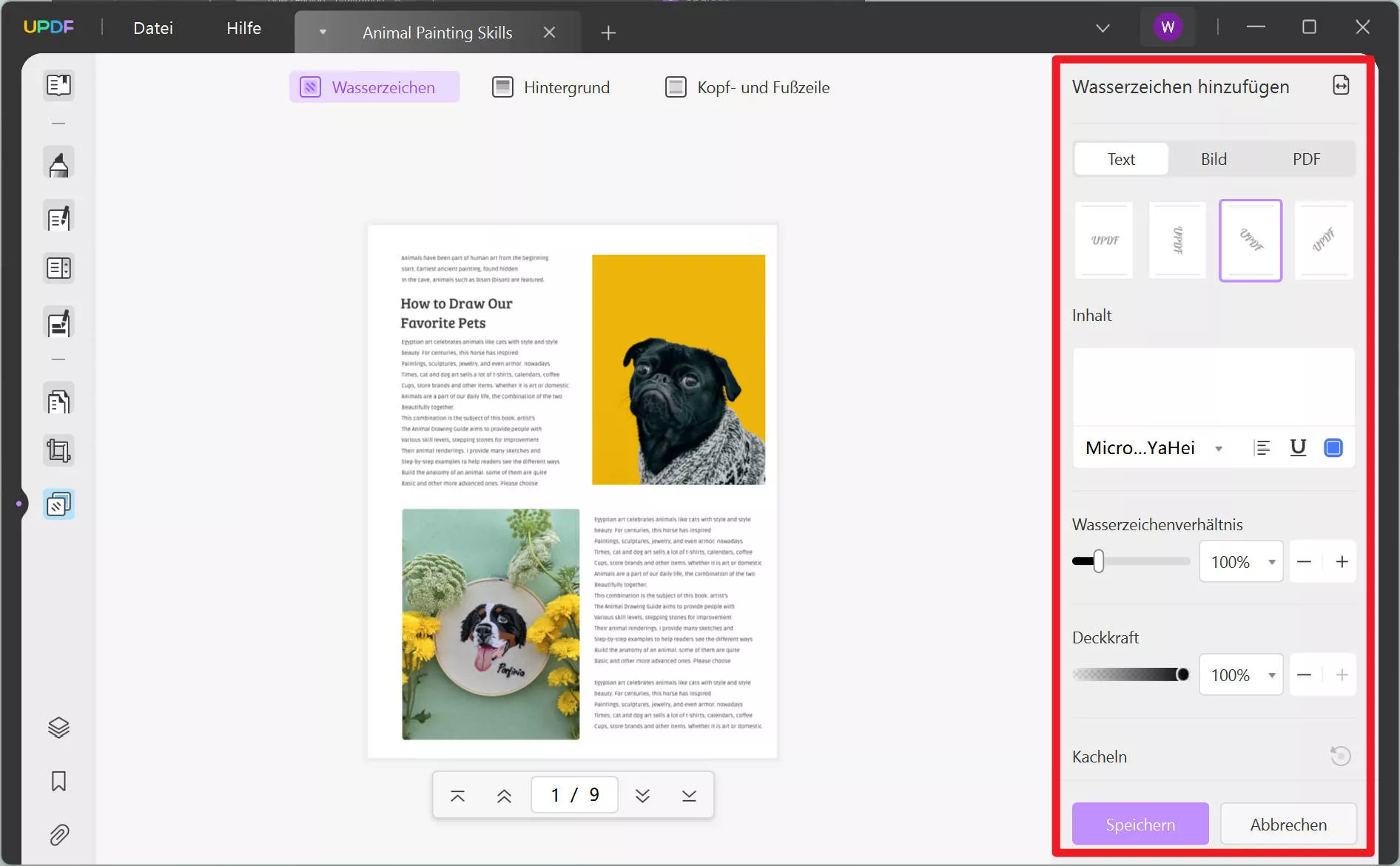
Task: Toggle the text alignment option
Action: pos(1263,447)
